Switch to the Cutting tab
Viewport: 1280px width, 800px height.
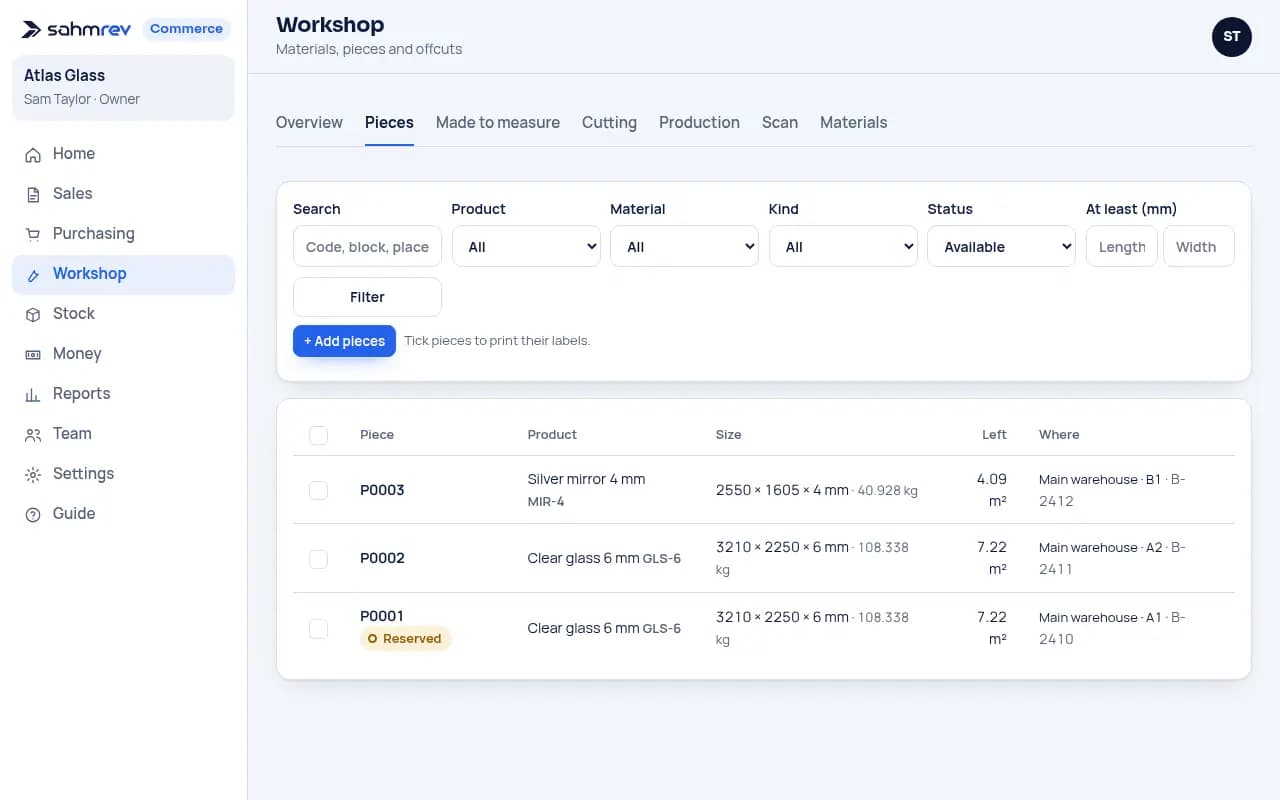609,122
